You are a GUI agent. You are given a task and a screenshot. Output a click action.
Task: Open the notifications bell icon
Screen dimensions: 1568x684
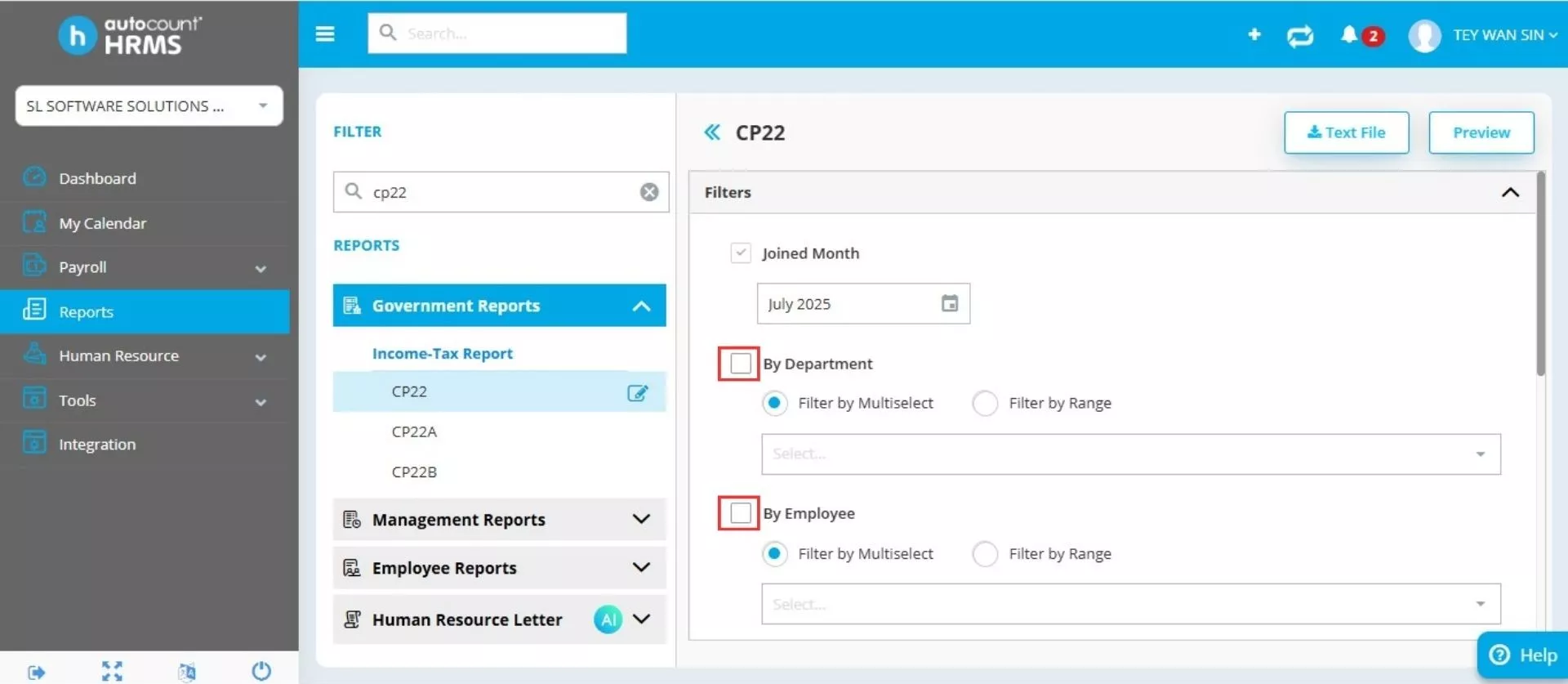1349,34
